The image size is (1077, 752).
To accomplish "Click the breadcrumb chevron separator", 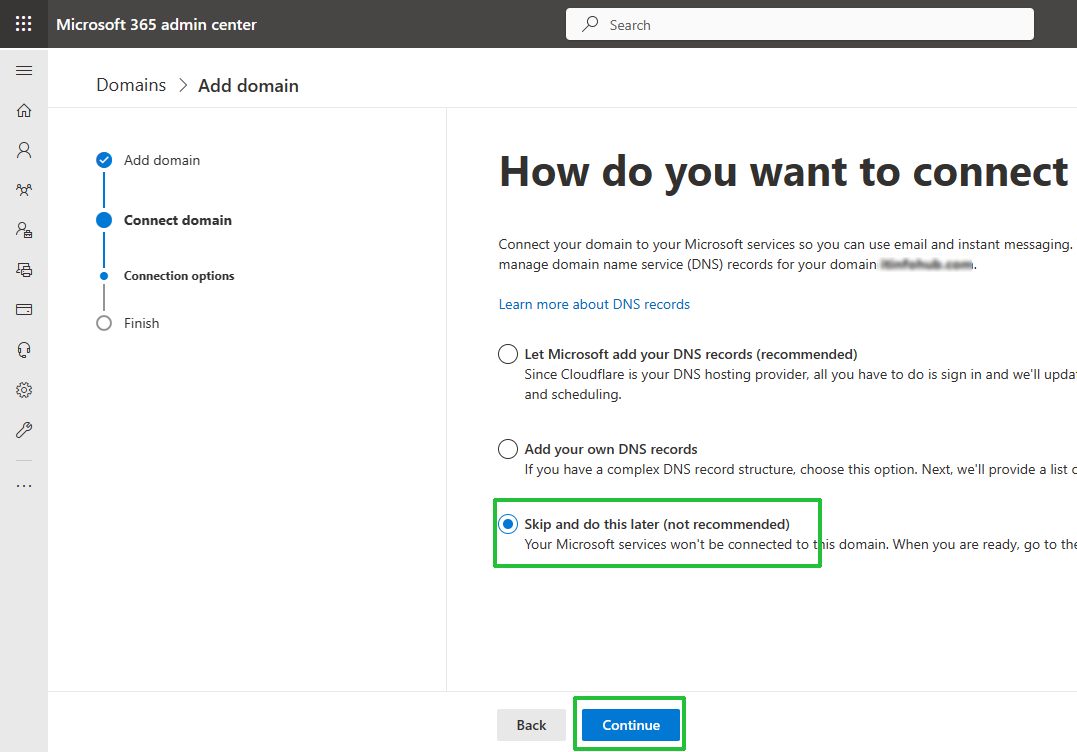I will [183, 86].
